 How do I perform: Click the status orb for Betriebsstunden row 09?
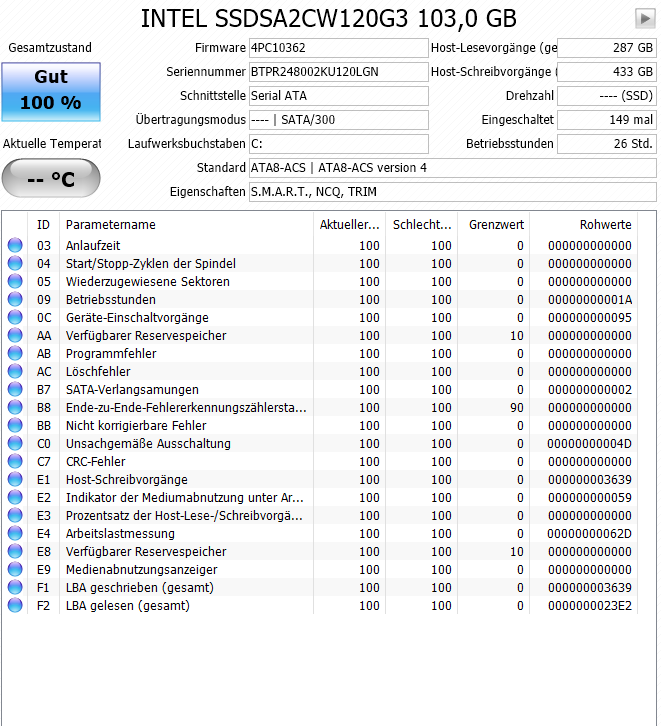15,299
